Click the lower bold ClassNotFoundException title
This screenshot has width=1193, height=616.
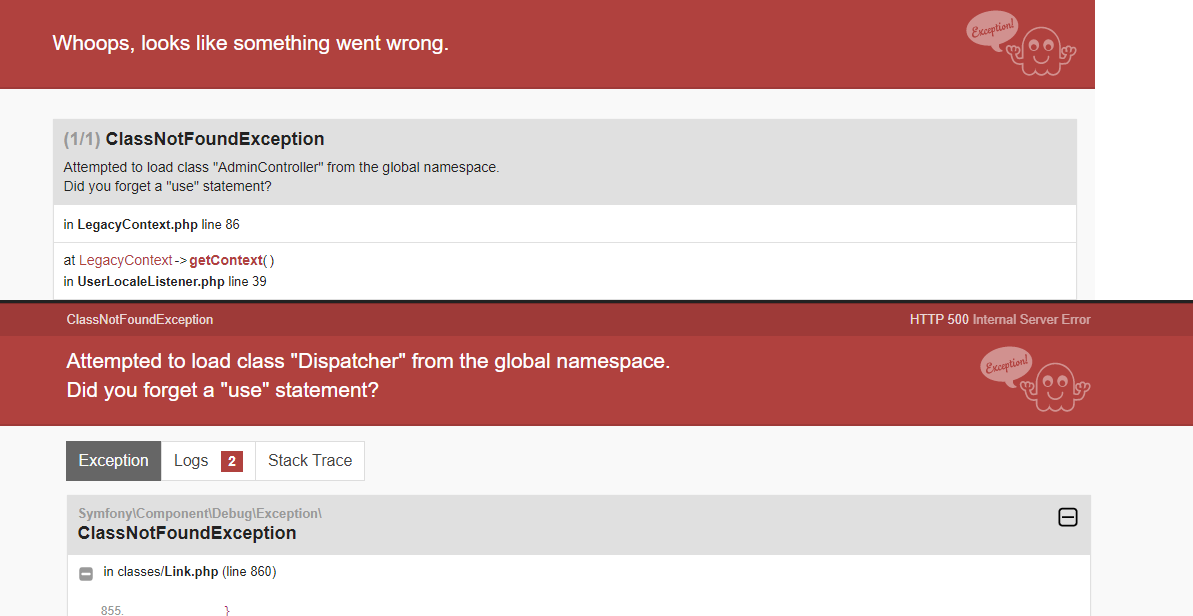187,533
